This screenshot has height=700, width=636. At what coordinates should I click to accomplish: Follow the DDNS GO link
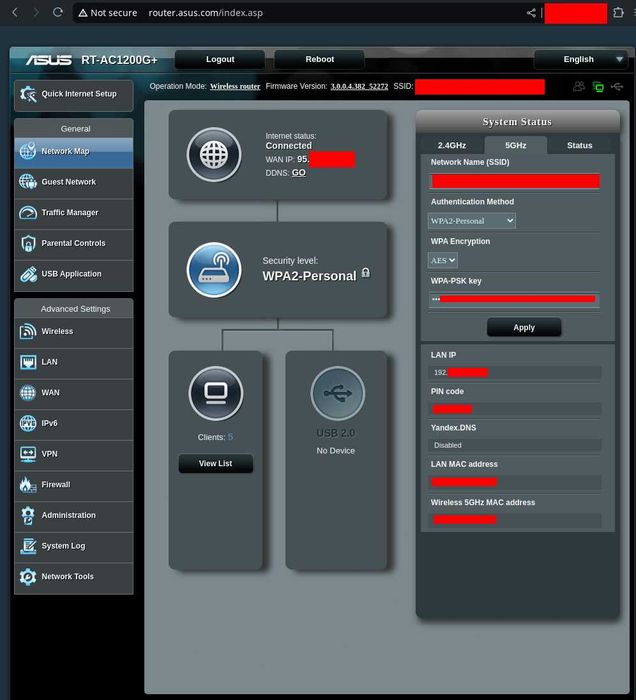[299, 173]
